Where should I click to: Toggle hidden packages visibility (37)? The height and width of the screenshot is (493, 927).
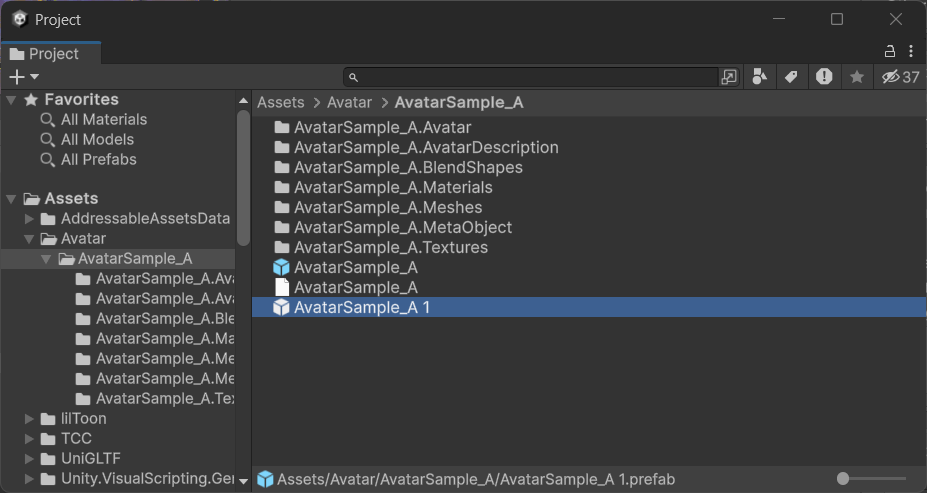tap(900, 77)
